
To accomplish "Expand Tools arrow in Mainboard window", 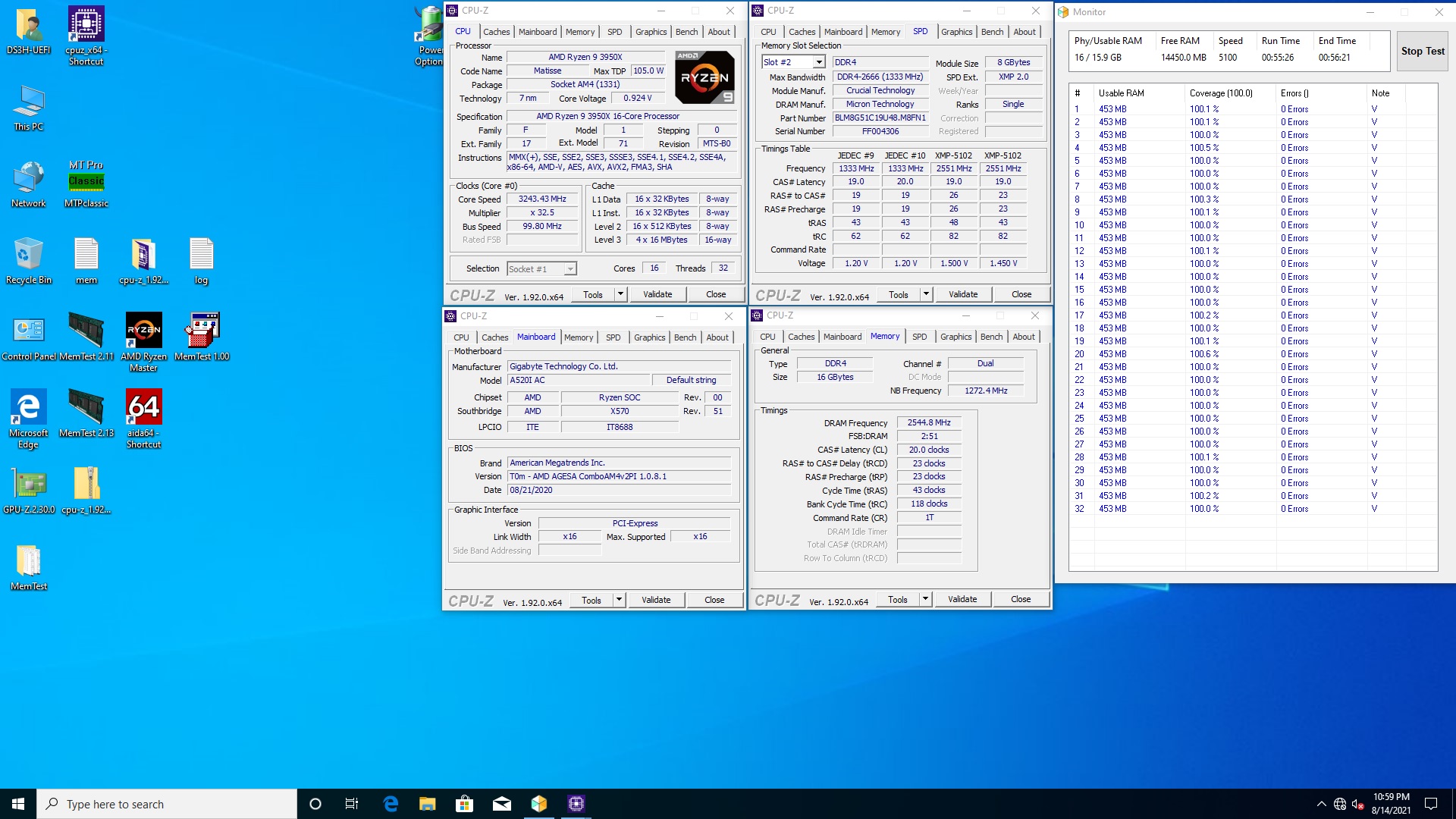I will 619,600.
